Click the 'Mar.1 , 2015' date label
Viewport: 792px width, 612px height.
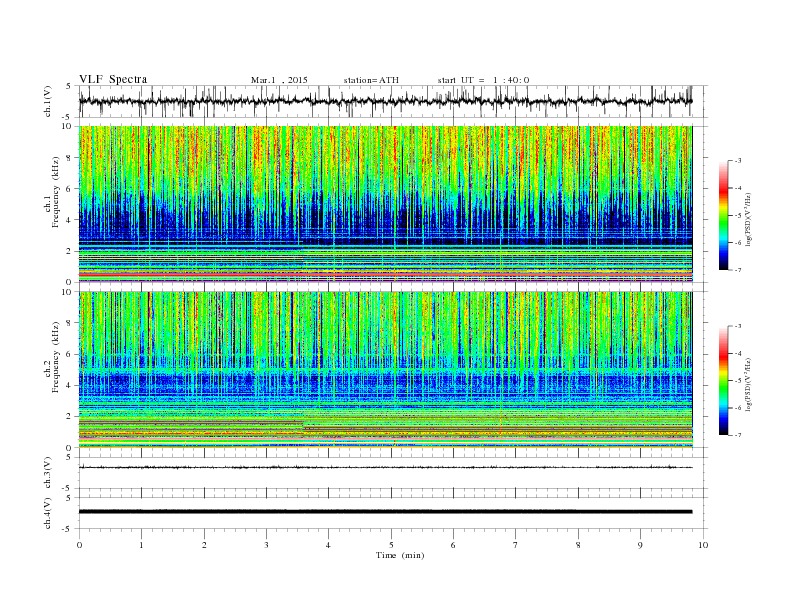[x=279, y=80]
